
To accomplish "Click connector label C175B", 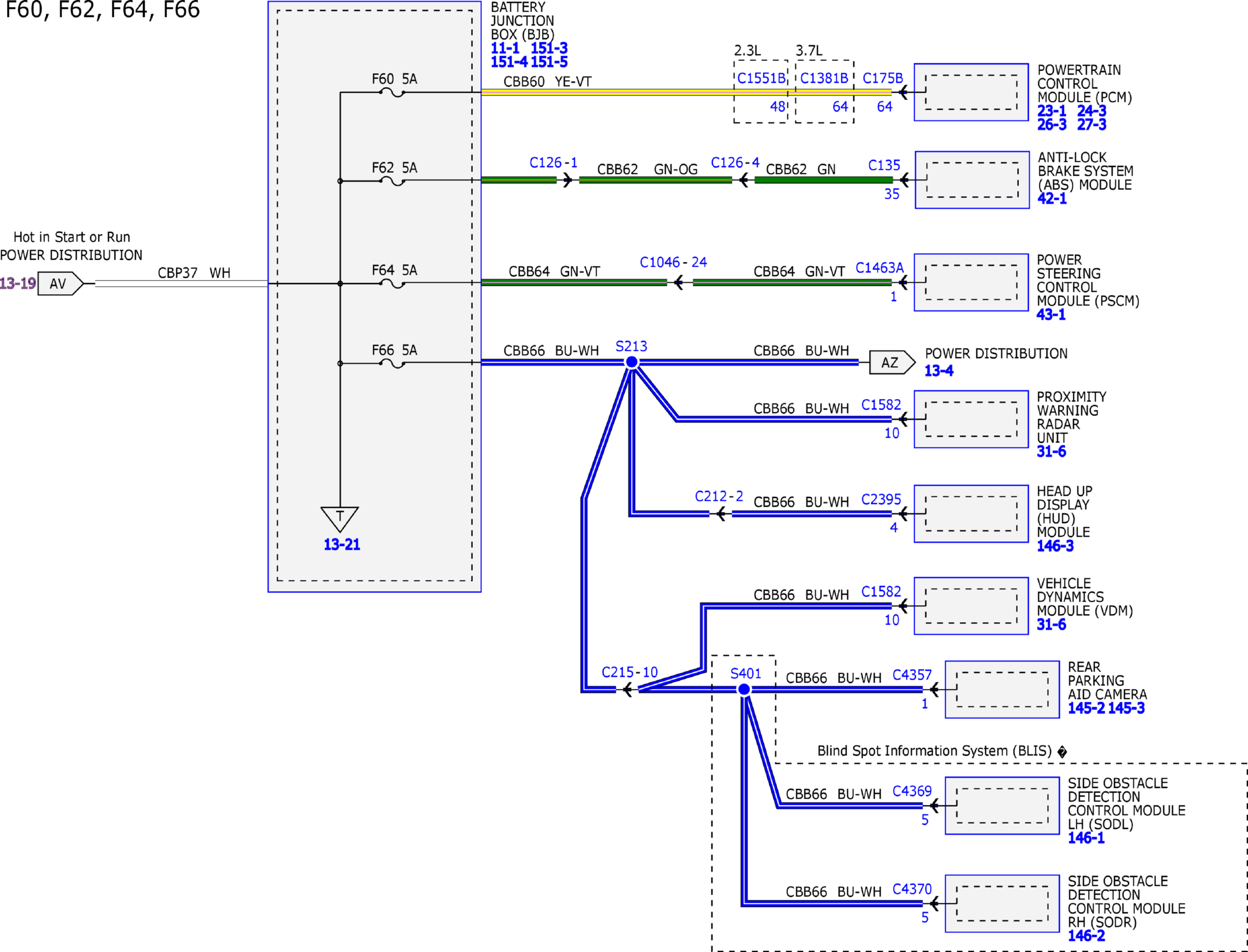I will point(882,78).
